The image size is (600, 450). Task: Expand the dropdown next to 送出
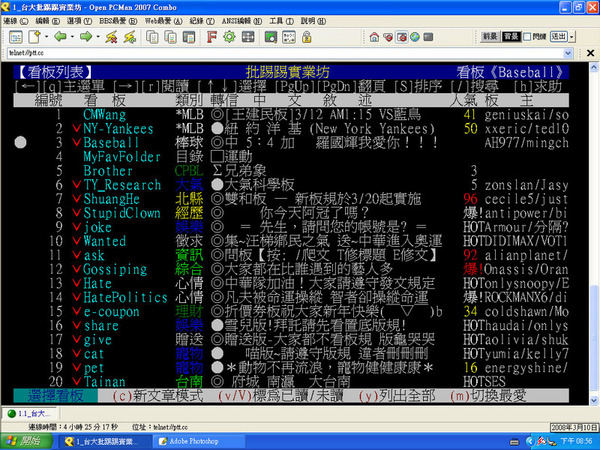[572, 37]
